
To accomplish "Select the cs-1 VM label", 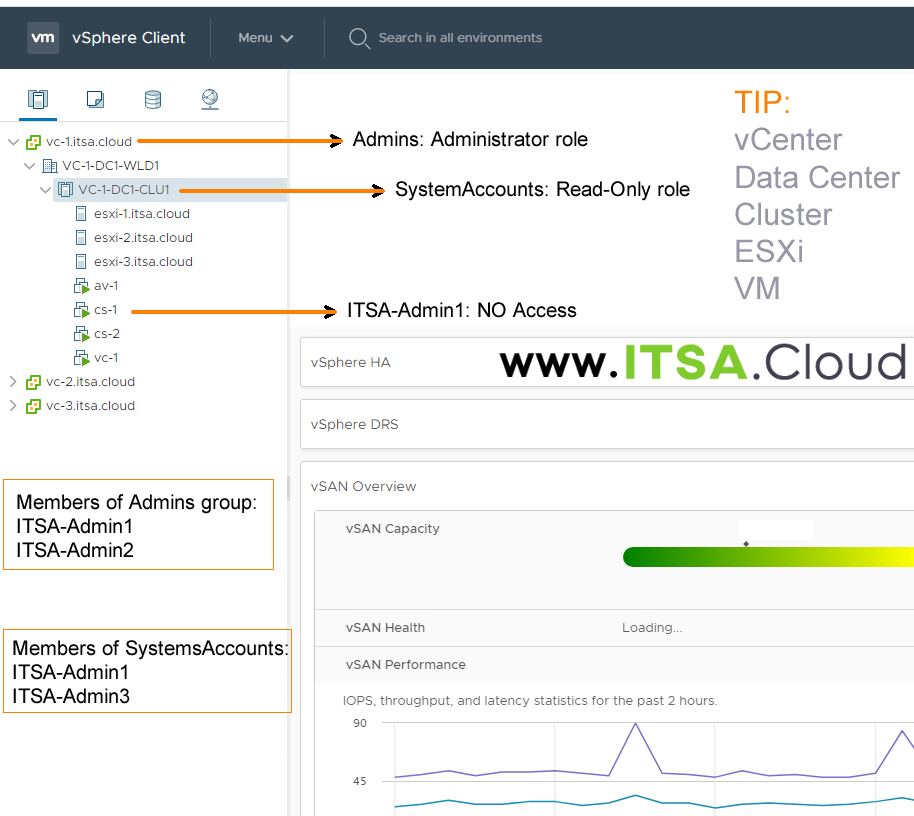I will point(106,309).
